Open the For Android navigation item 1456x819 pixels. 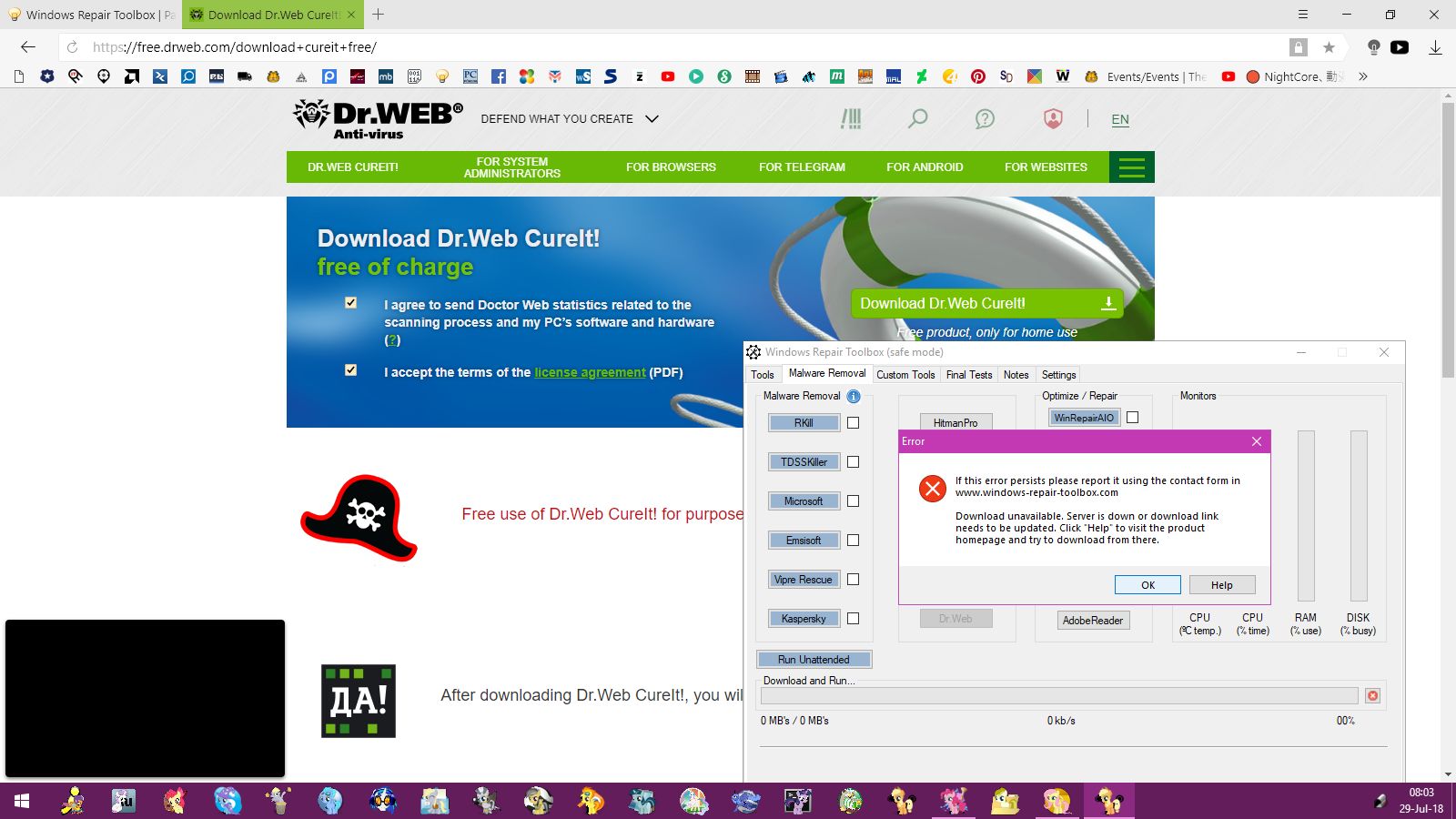(x=925, y=167)
